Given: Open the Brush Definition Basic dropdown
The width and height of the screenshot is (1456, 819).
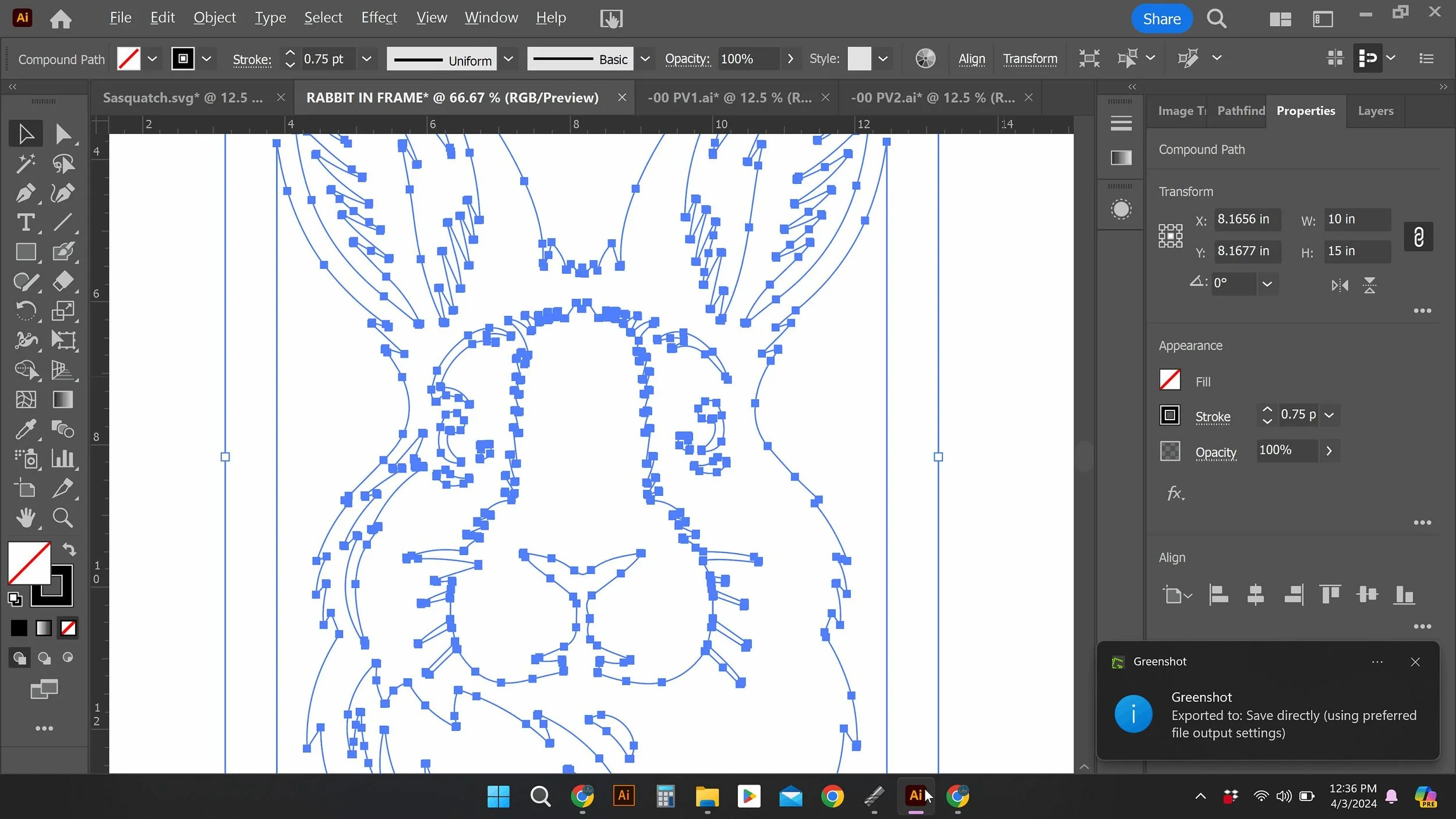Looking at the screenshot, I should coord(645,59).
